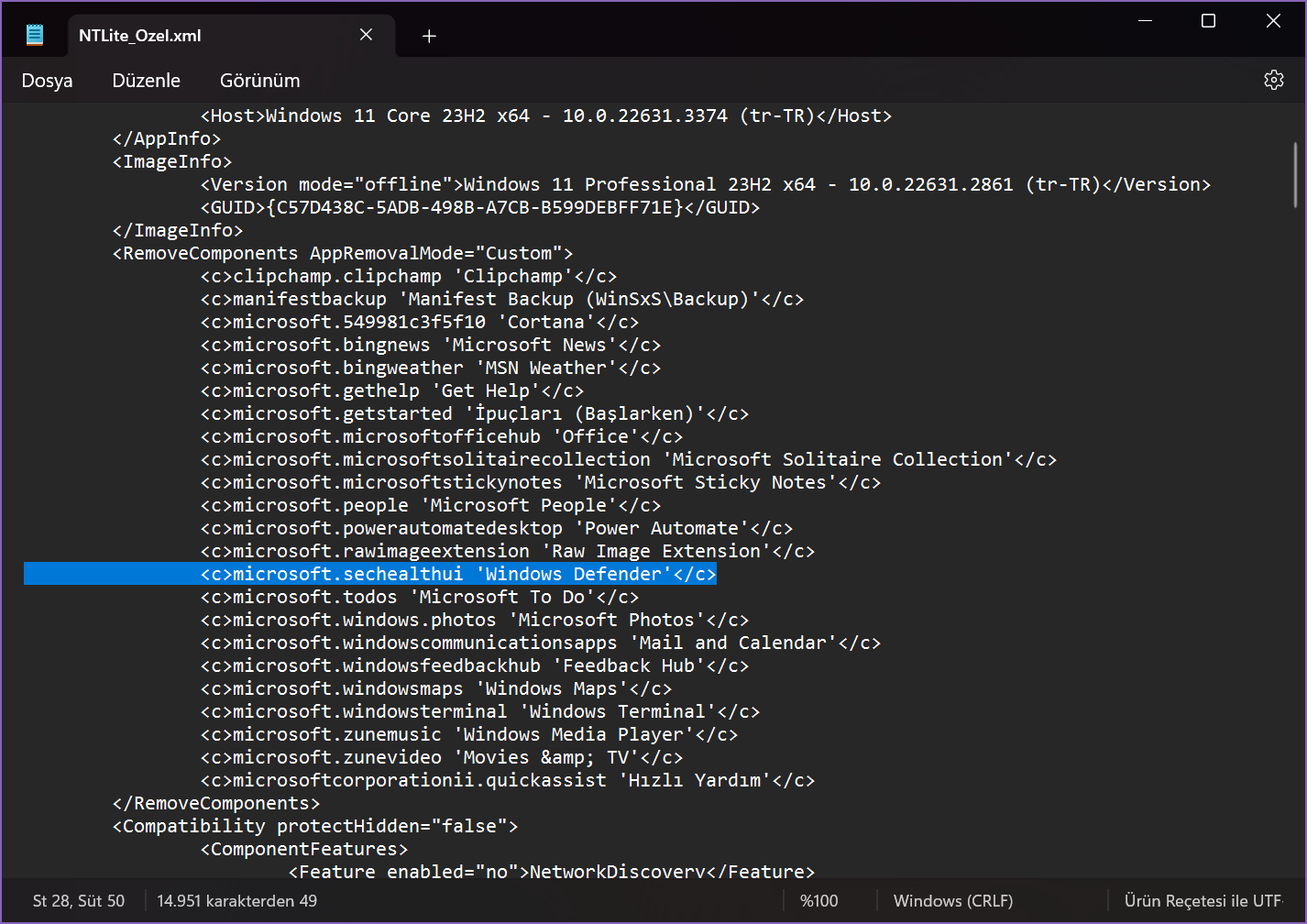Click the microsoft.zunemusic 'Windows Media Player' line
Image resolution: width=1307 pixels, height=924 pixels.
coord(469,734)
